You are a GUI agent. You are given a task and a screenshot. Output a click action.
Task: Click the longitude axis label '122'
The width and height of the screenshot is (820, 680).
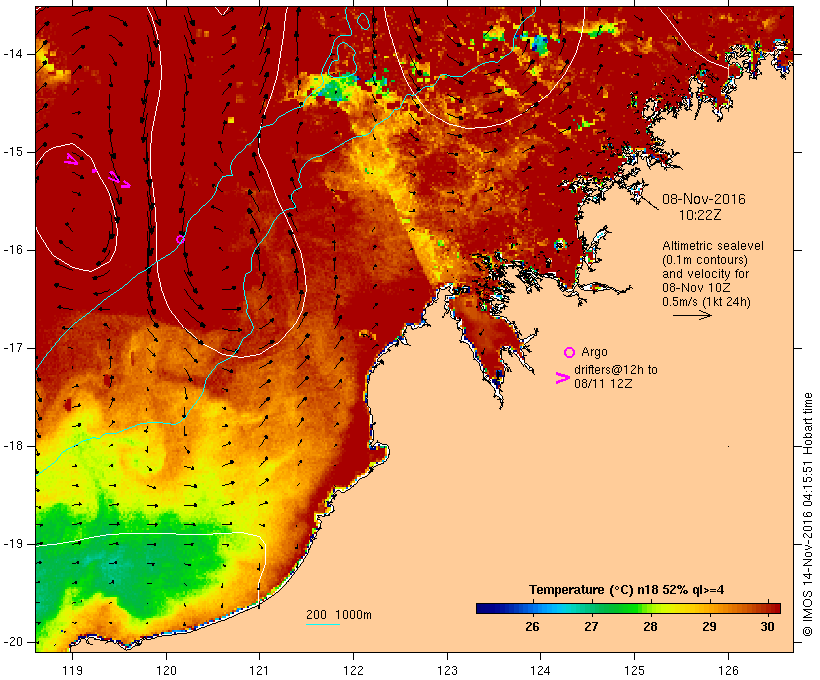click(x=354, y=671)
